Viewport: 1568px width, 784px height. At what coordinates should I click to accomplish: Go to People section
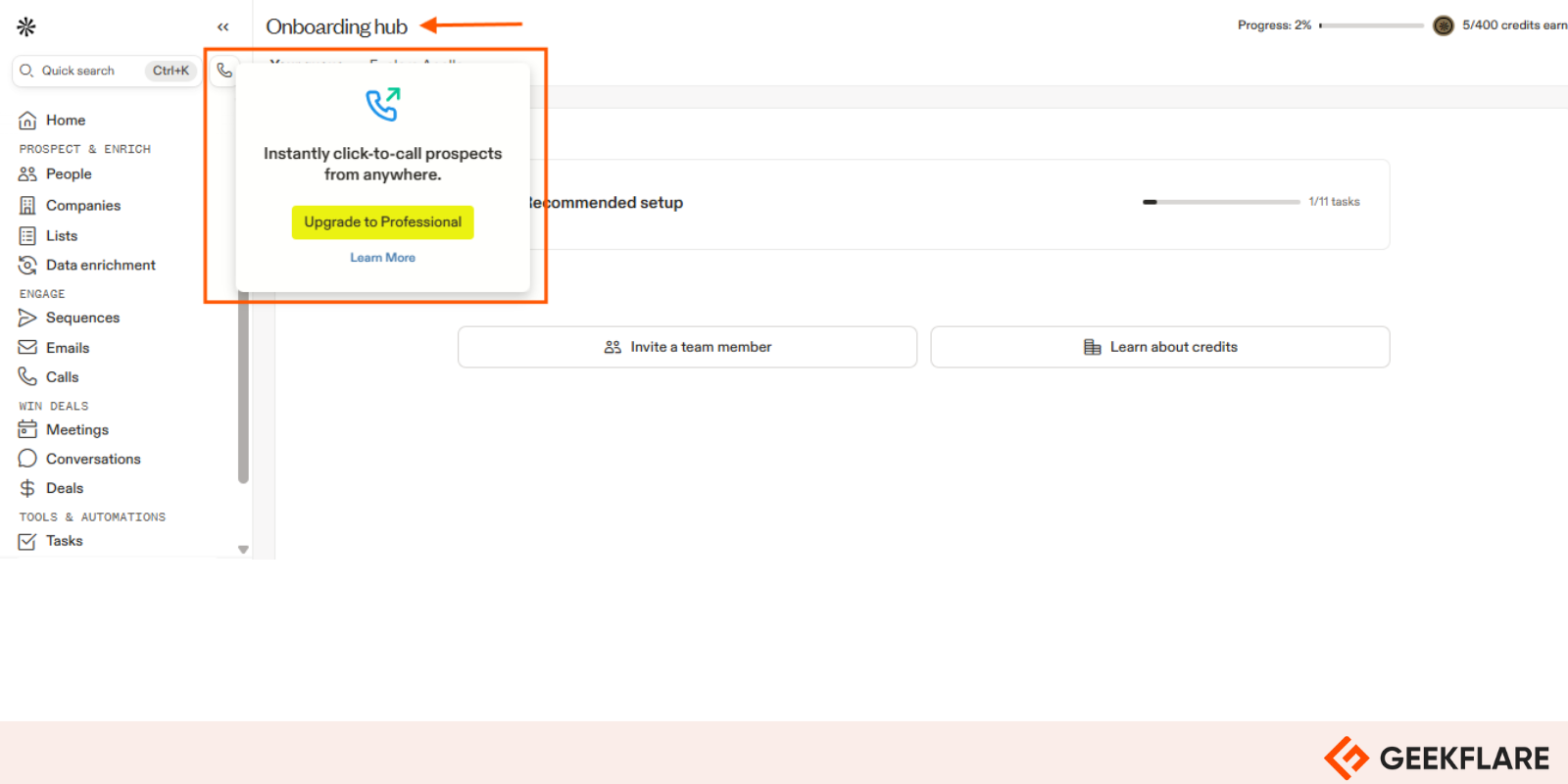68,174
